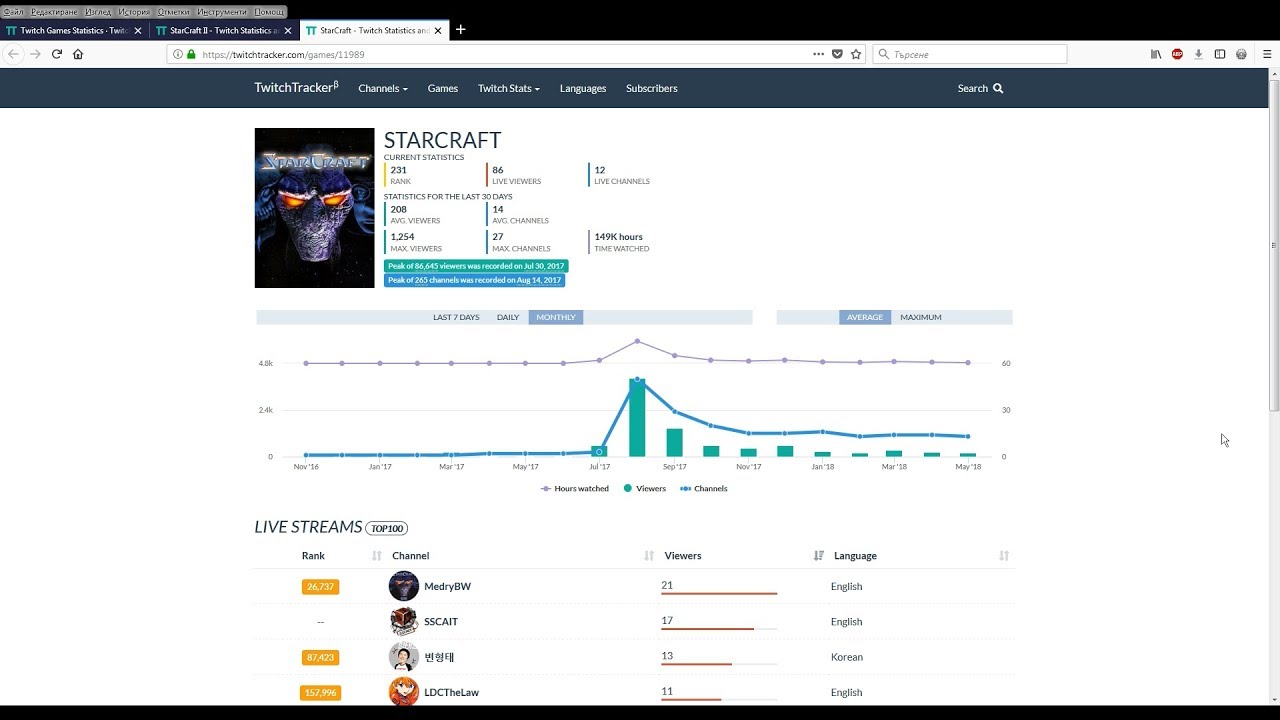Switch to StarCraft II statistics tab
The width and height of the screenshot is (1280, 720).
point(224,31)
